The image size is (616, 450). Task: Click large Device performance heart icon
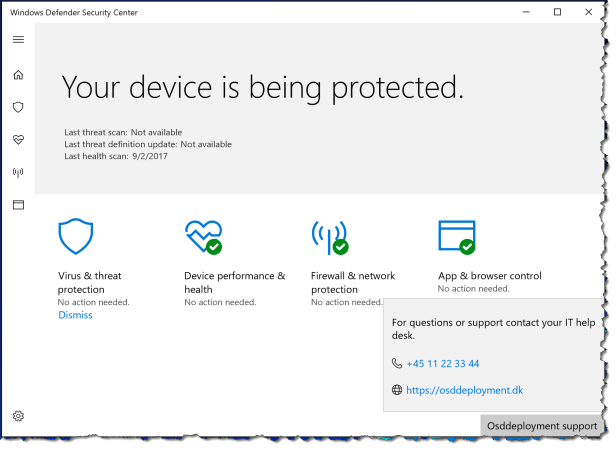204,237
